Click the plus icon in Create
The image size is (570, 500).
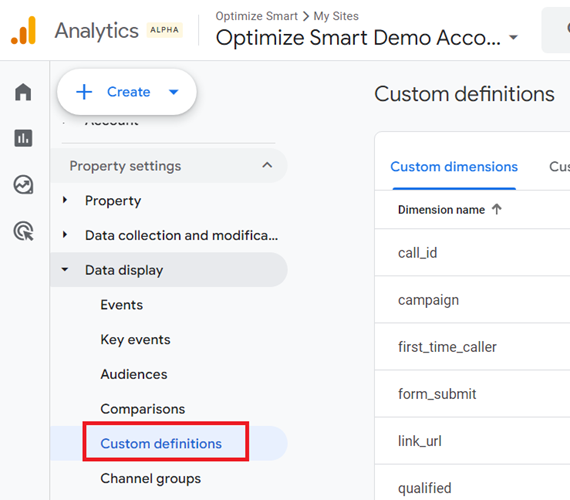tap(84, 92)
